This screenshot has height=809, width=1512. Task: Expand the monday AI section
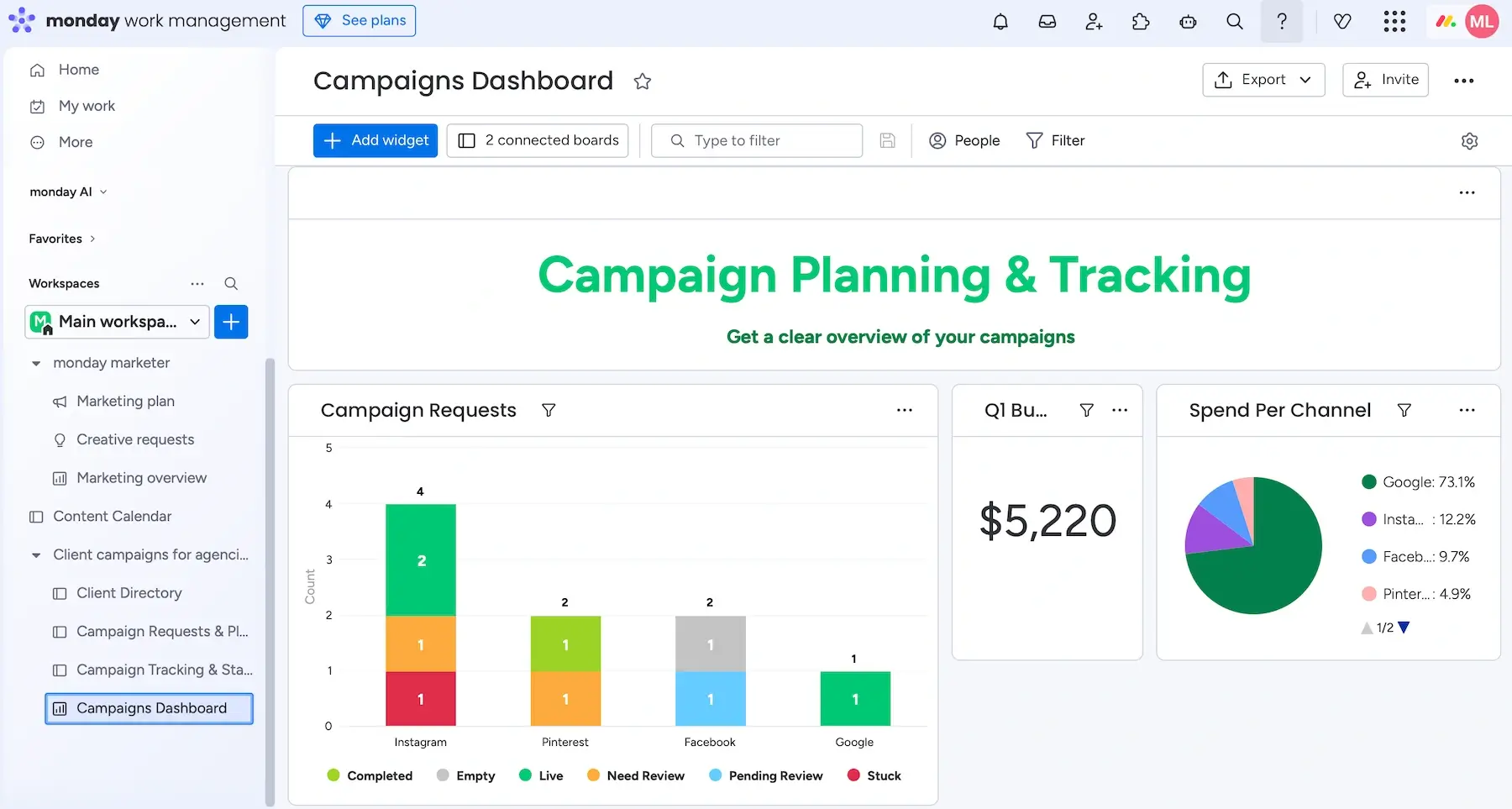pyautogui.click(x=69, y=192)
